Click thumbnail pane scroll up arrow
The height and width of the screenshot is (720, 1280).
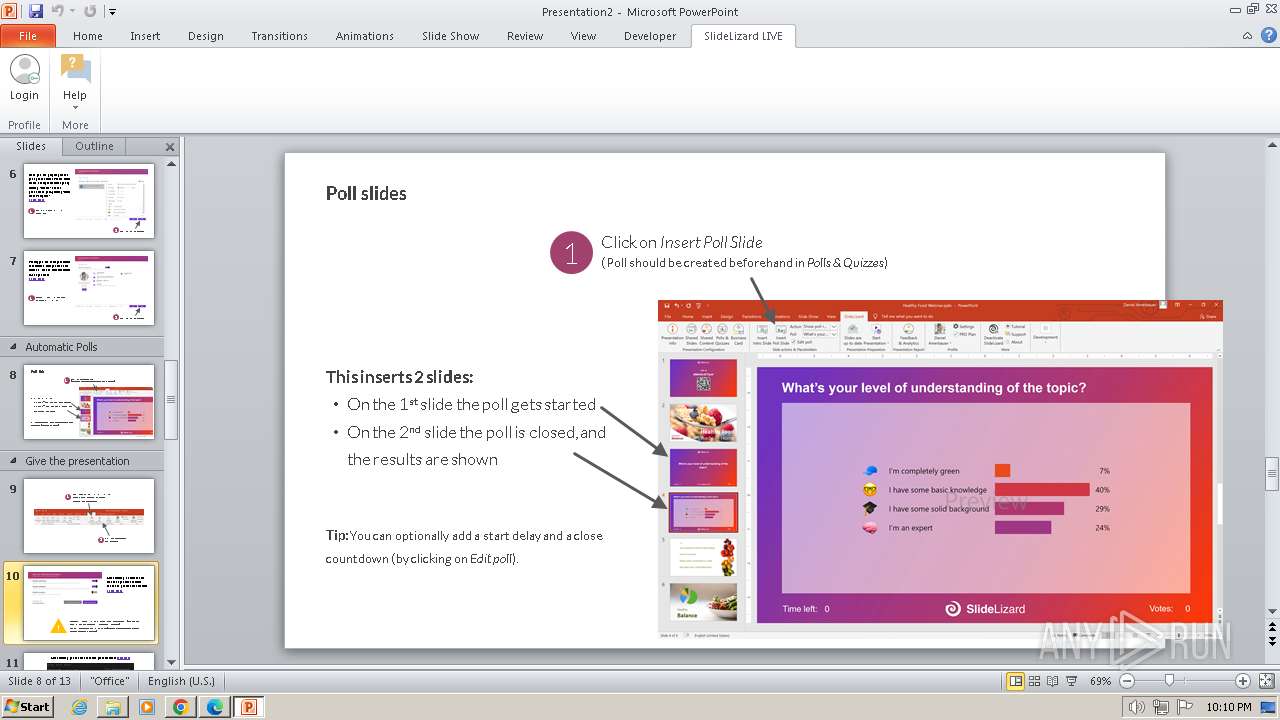tap(171, 164)
